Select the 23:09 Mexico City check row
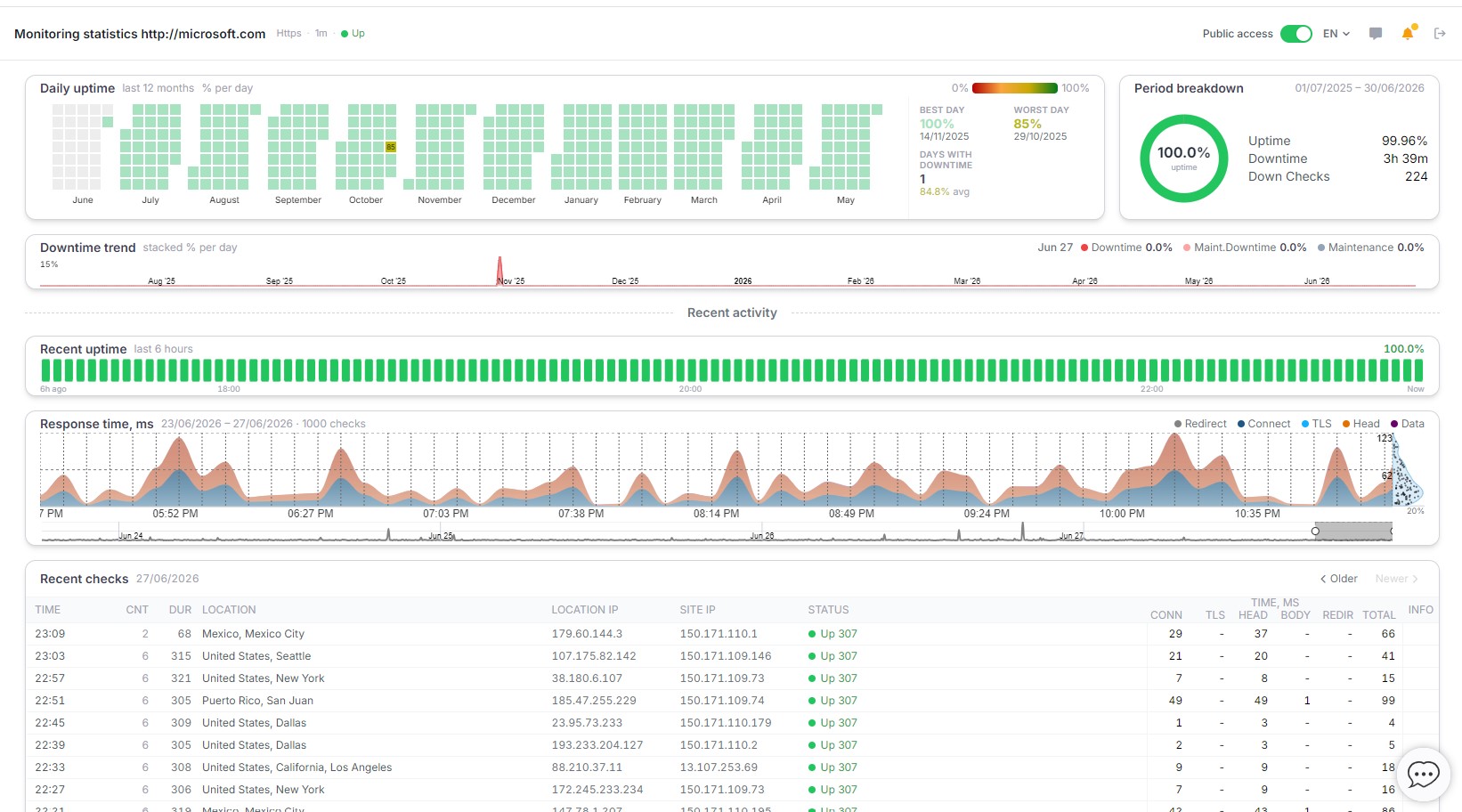 coord(732,634)
